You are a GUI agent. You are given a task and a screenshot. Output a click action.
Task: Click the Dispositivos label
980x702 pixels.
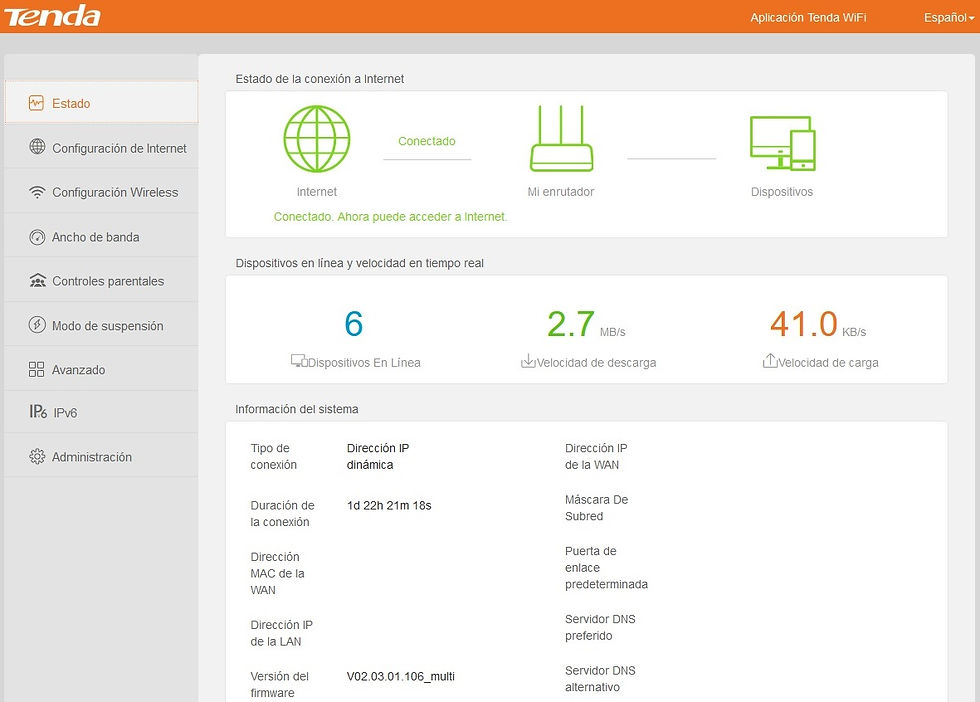[x=782, y=192]
